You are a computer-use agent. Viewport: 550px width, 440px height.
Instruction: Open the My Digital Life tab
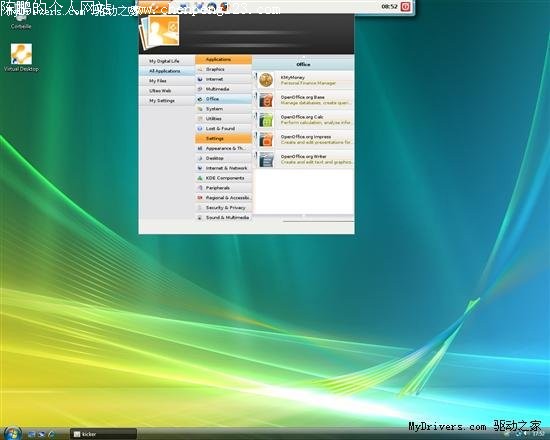point(167,61)
